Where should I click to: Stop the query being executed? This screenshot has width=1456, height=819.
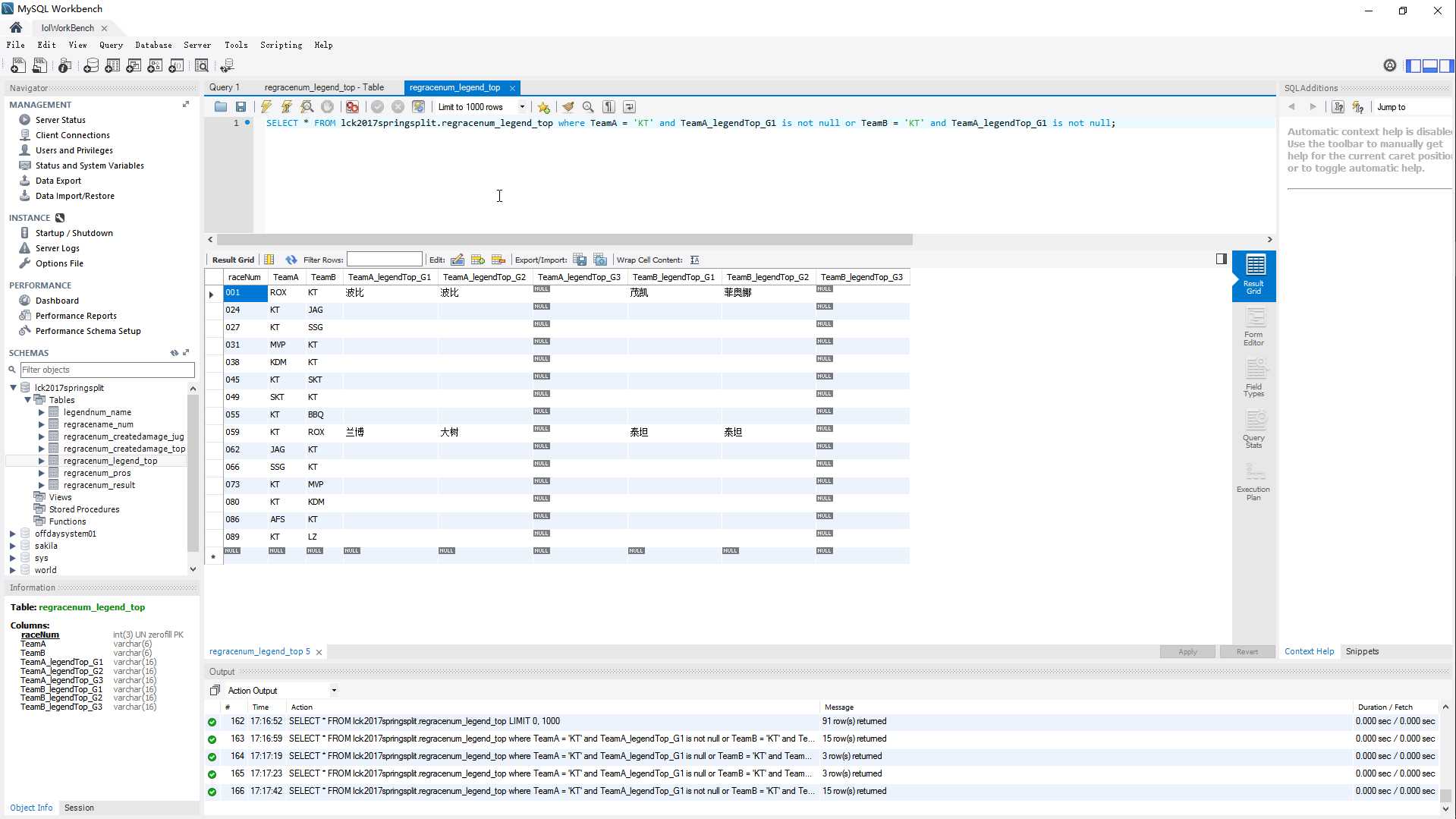327,107
